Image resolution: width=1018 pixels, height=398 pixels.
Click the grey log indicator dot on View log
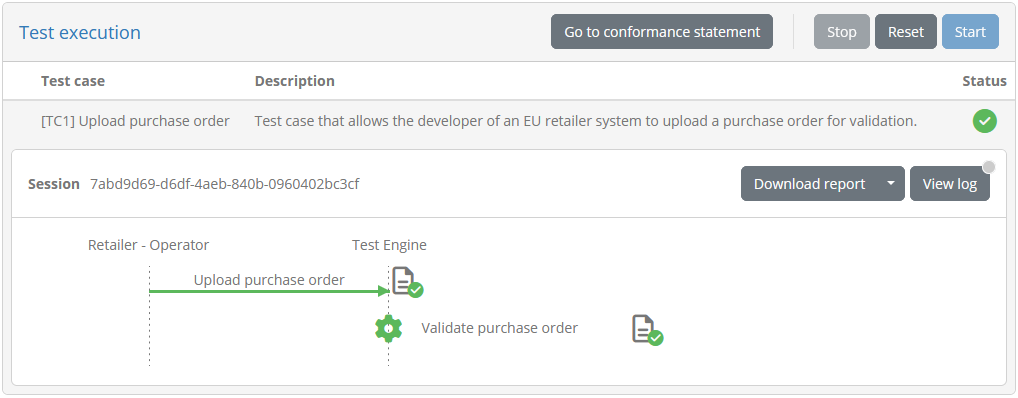988,168
